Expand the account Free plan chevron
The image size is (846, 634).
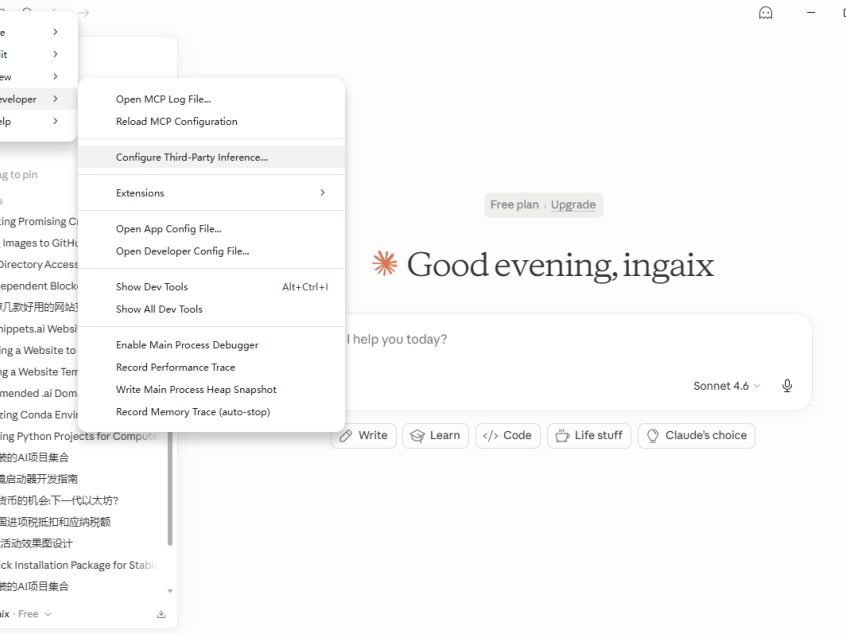(x=48, y=614)
